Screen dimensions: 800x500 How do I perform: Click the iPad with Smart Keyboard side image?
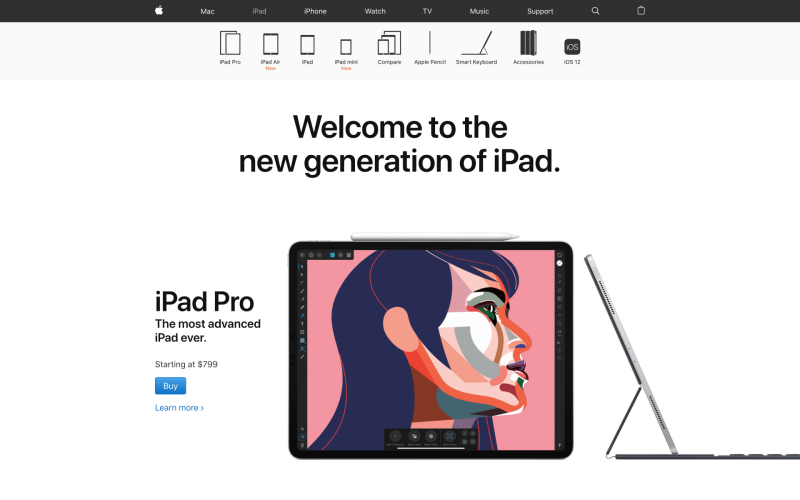[x=692, y=356]
